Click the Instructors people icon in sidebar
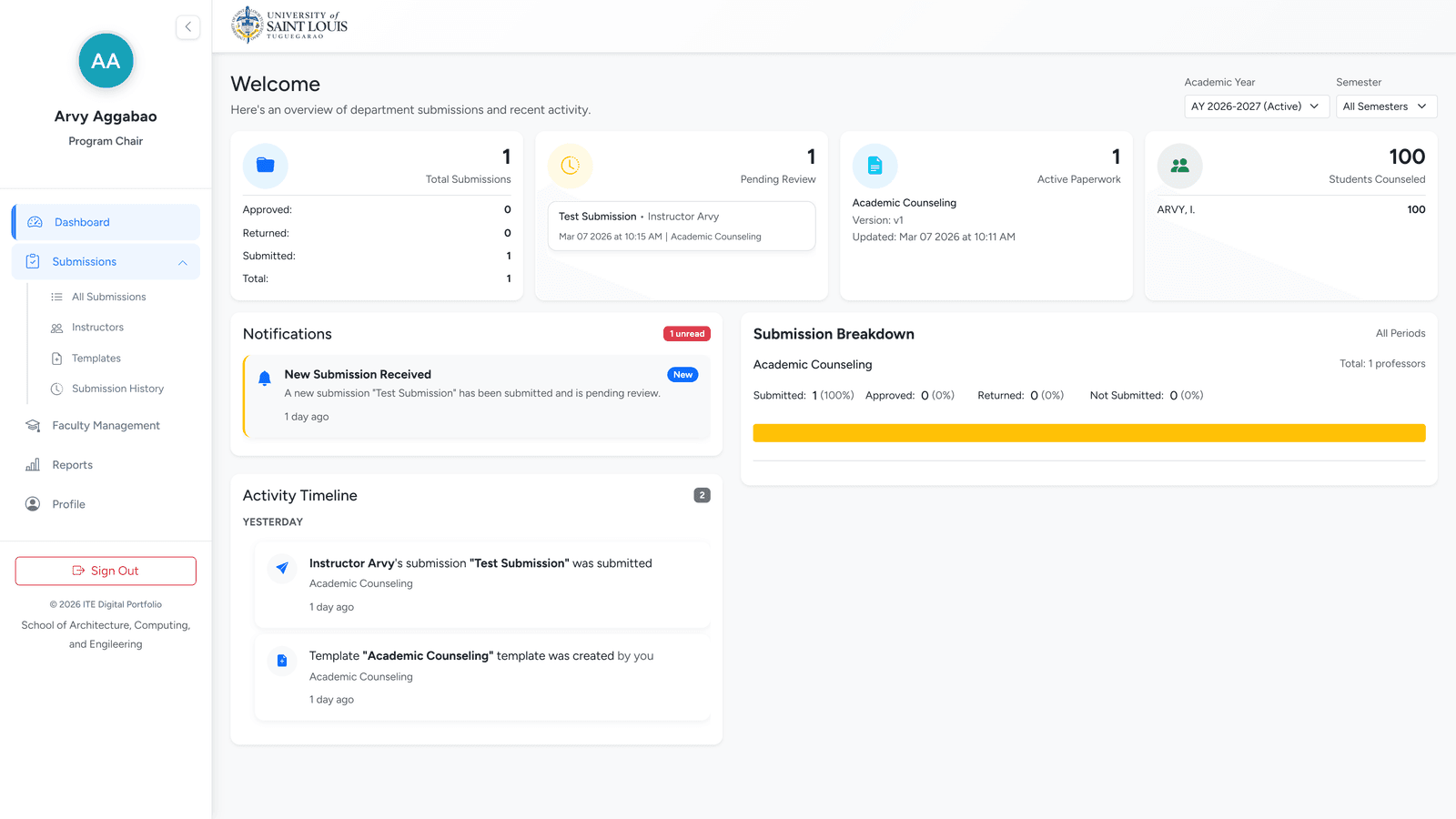The width and height of the screenshot is (1456, 819). (56, 328)
